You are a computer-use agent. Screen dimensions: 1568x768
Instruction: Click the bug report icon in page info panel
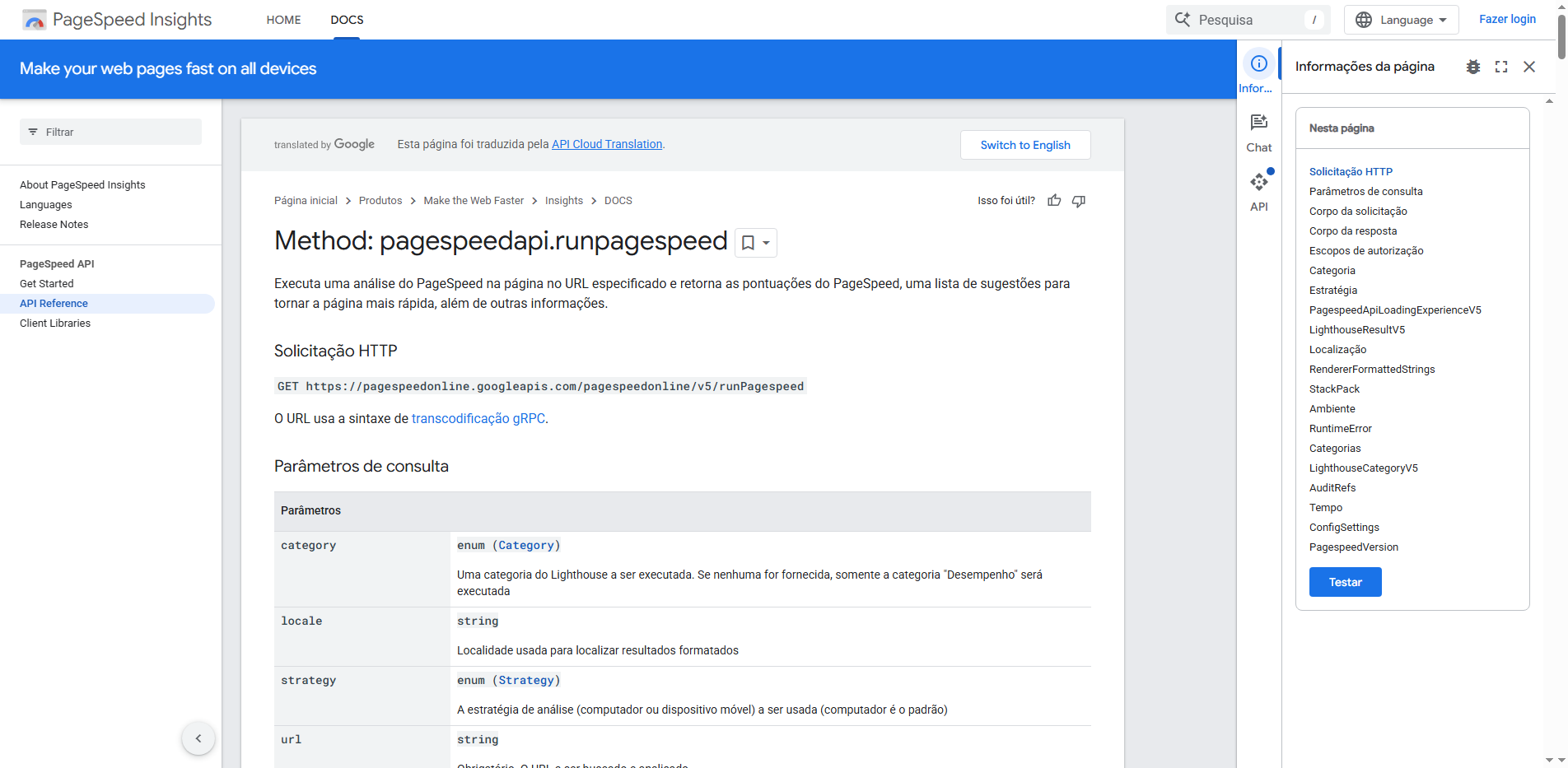point(1473,67)
